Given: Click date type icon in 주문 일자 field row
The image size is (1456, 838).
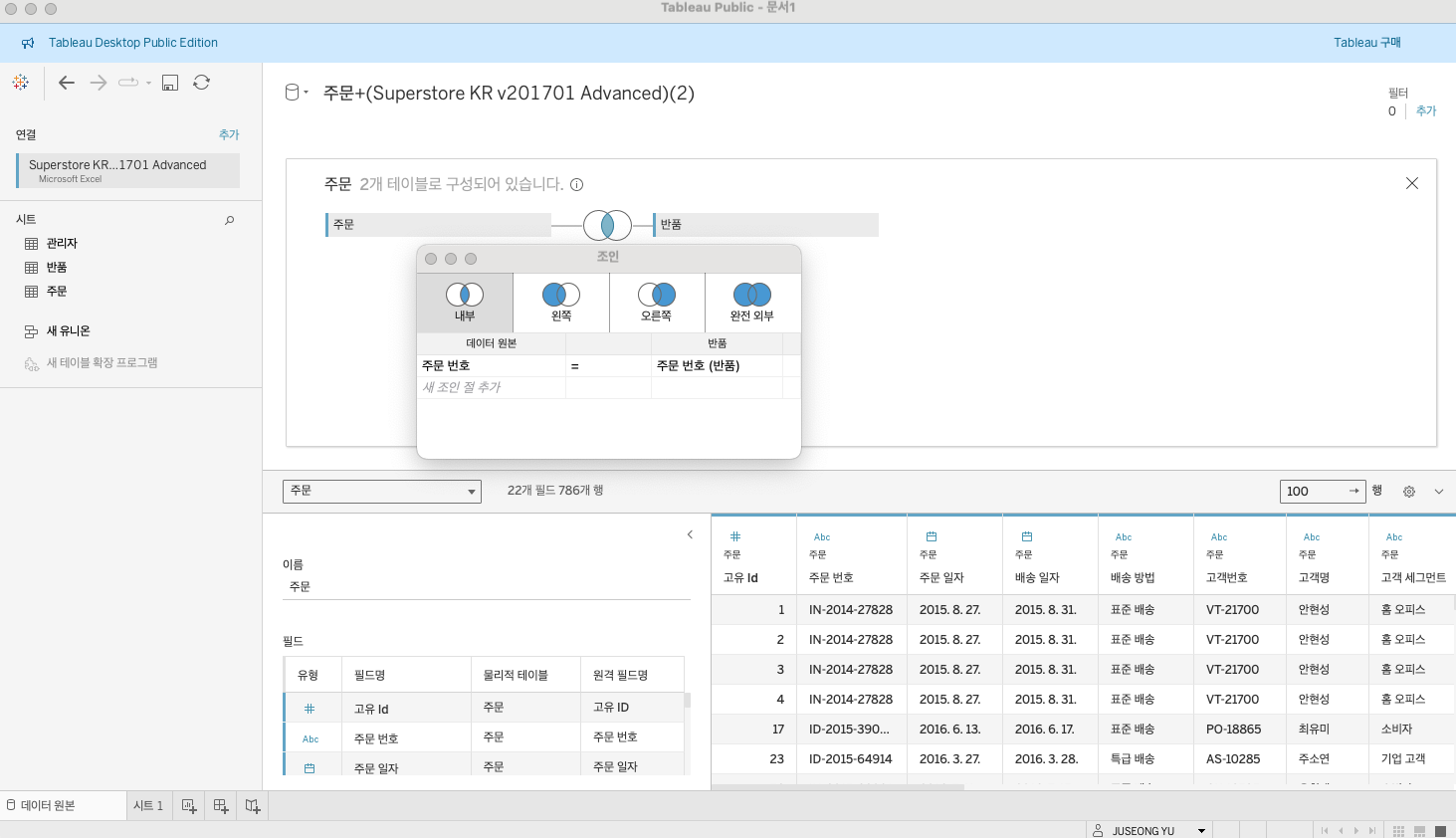Looking at the screenshot, I should click(310, 769).
